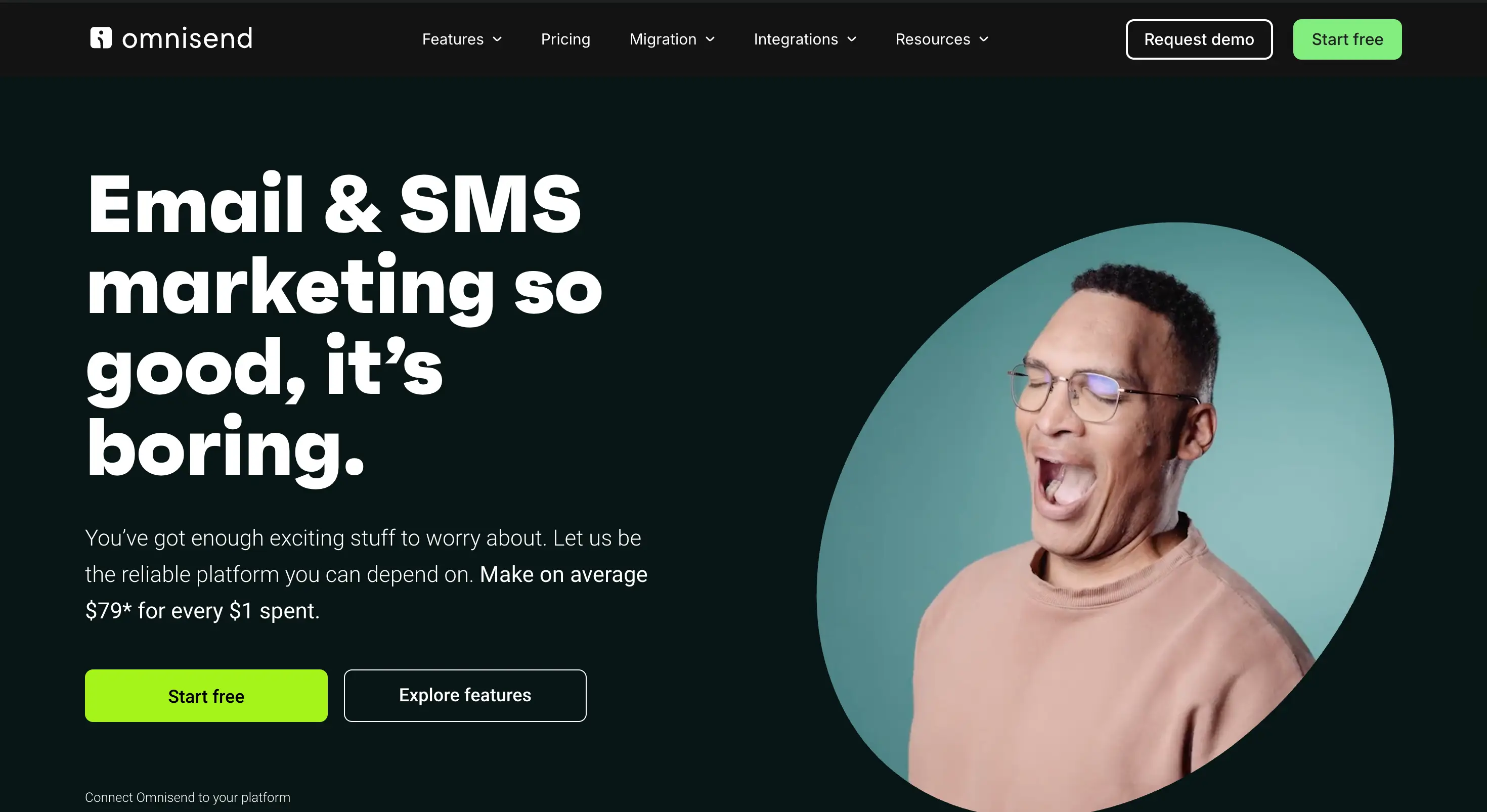Expand the Migration chevron arrow
1487x812 pixels.
710,39
